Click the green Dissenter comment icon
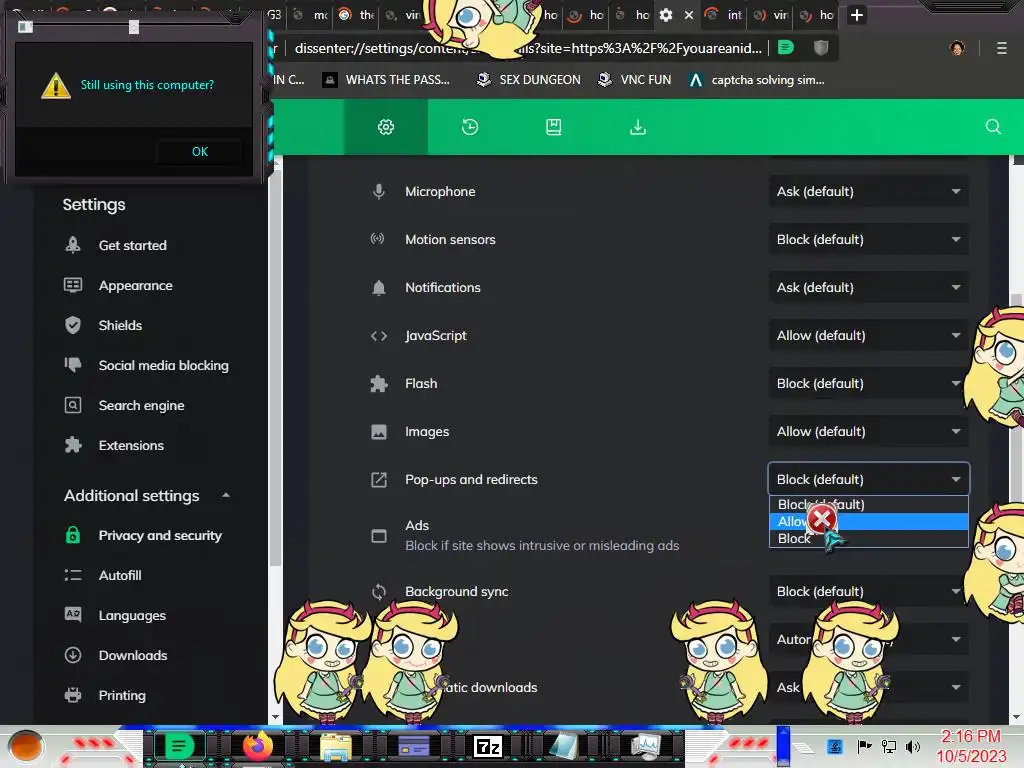1024x768 pixels. pos(786,48)
